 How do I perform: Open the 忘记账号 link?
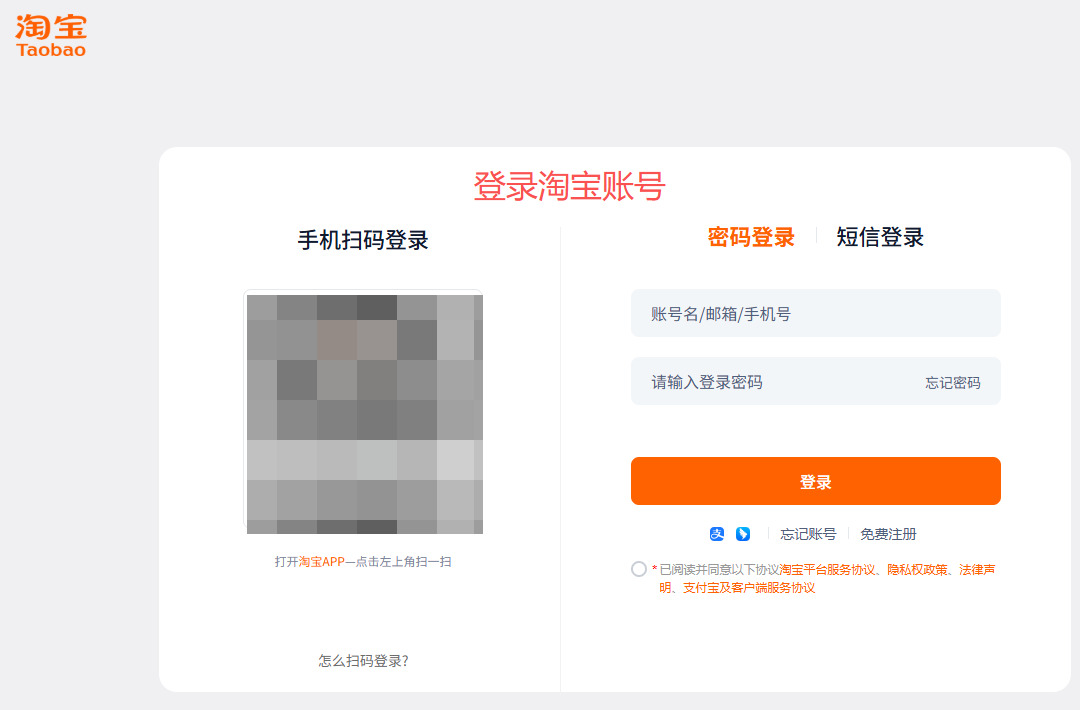point(808,534)
